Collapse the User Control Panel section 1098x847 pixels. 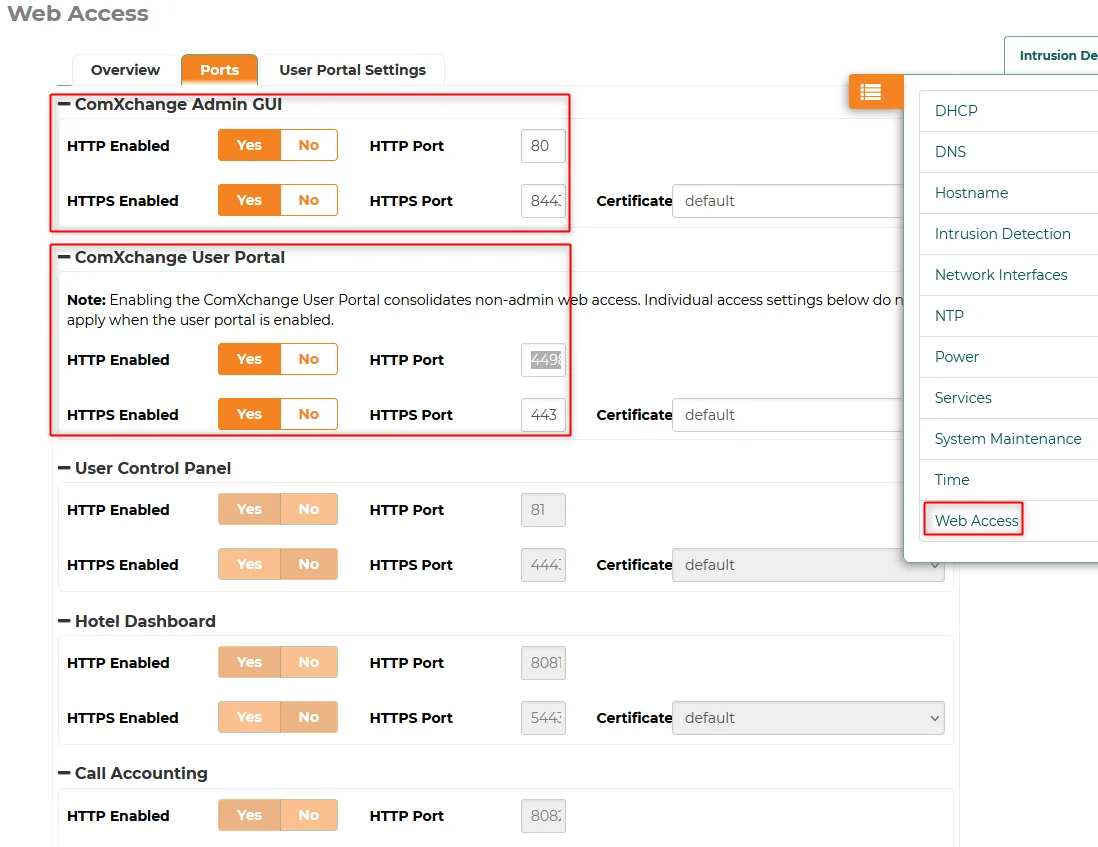pos(64,468)
